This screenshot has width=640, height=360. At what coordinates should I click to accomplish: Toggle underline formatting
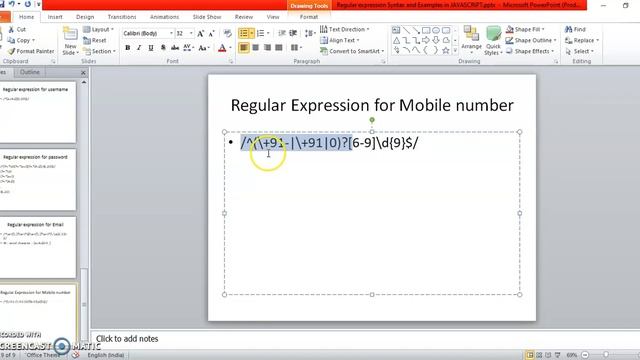tap(151, 48)
